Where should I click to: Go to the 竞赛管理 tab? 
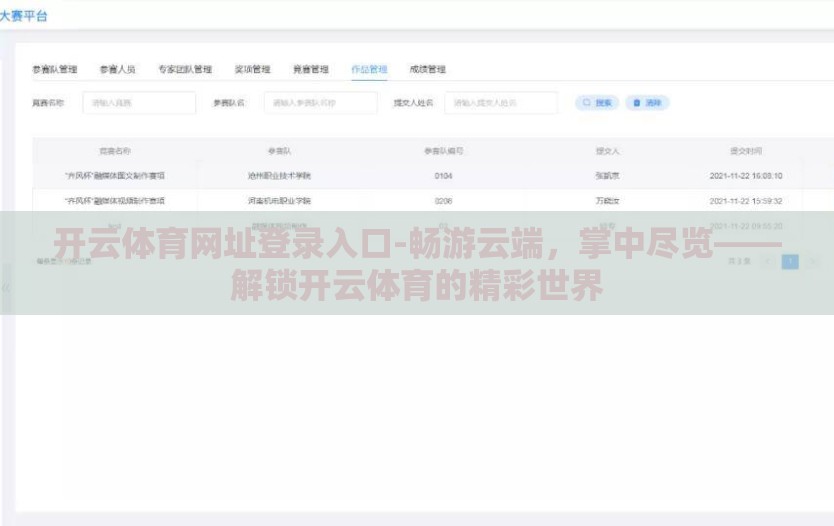pos(311,69)
